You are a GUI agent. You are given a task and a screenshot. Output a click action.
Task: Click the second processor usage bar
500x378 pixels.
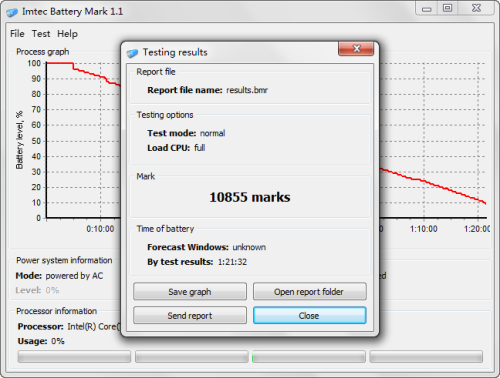(192, 356)
